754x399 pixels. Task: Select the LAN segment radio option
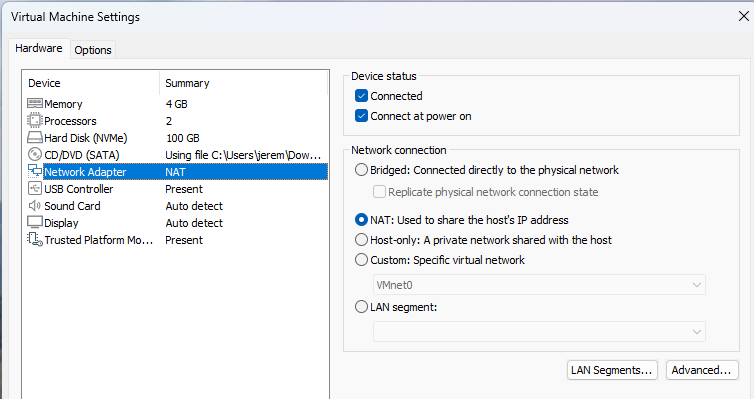(361, 307)
